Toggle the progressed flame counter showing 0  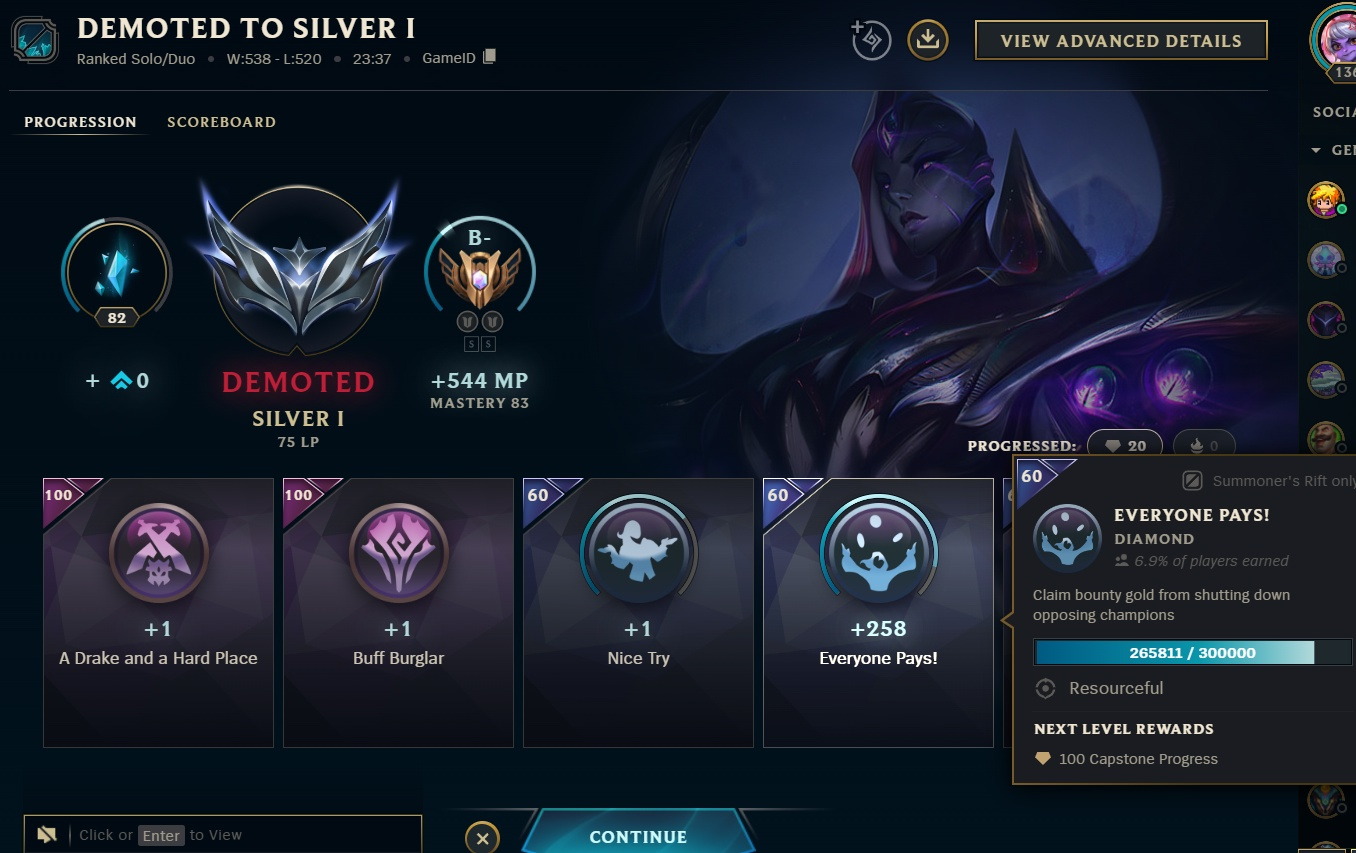point(1203,446)
